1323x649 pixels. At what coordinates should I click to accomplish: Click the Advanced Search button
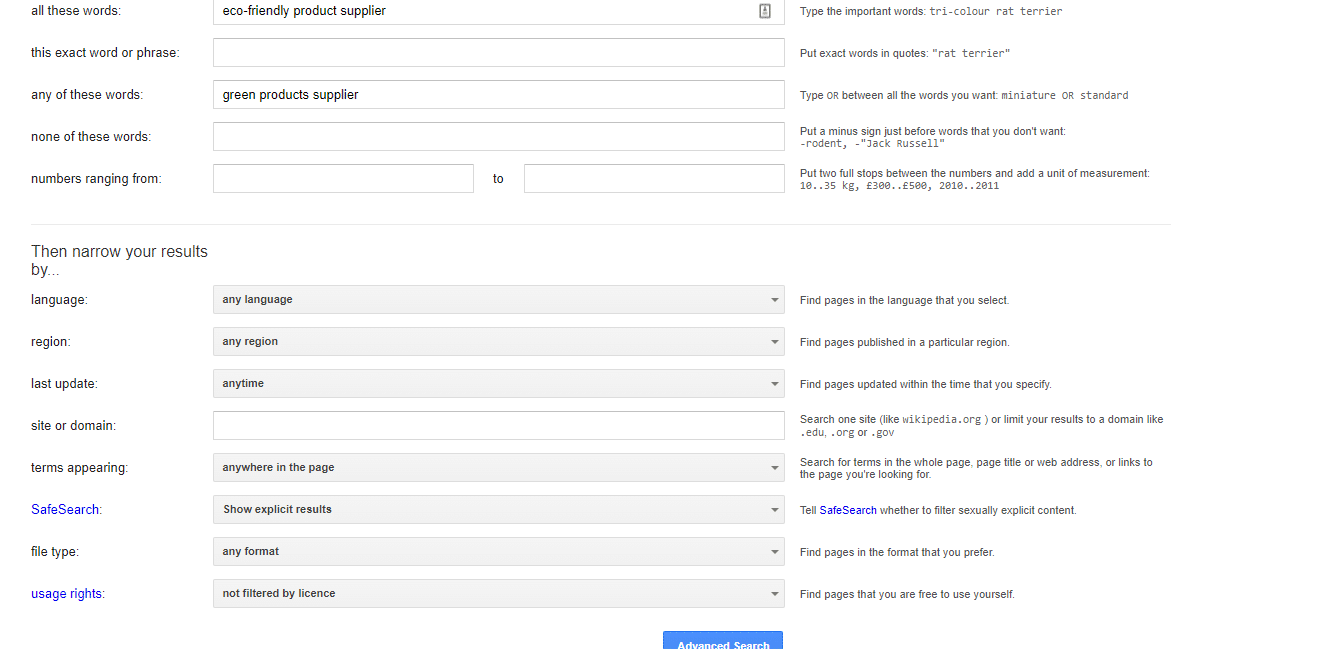click(x=722, y=641)
